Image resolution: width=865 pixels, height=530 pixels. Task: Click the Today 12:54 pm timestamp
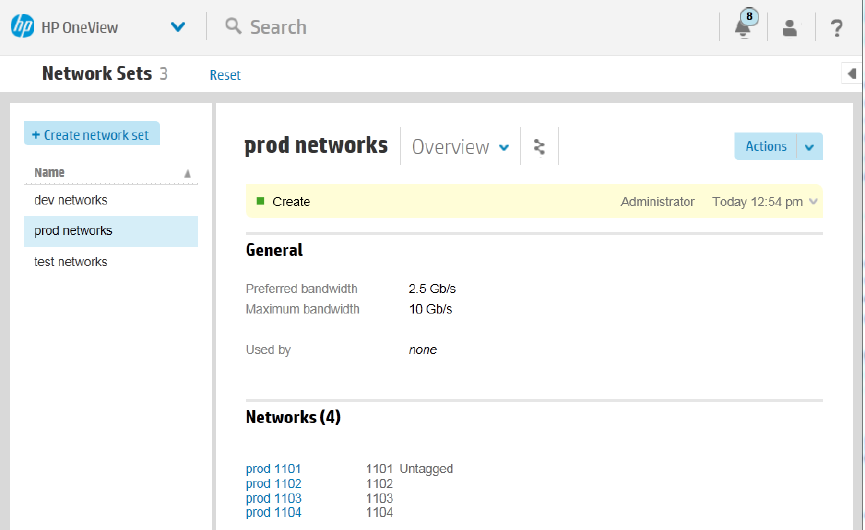click(x=757, y=202)
